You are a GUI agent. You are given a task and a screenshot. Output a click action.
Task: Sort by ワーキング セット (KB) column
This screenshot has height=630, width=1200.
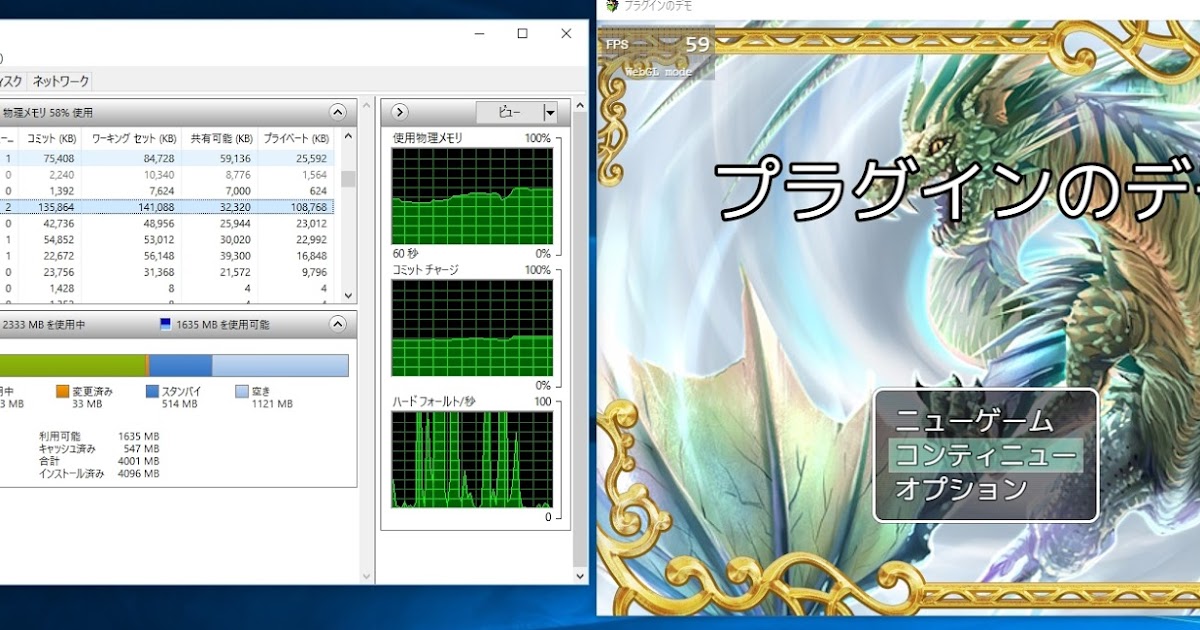[x=134, y=139]
